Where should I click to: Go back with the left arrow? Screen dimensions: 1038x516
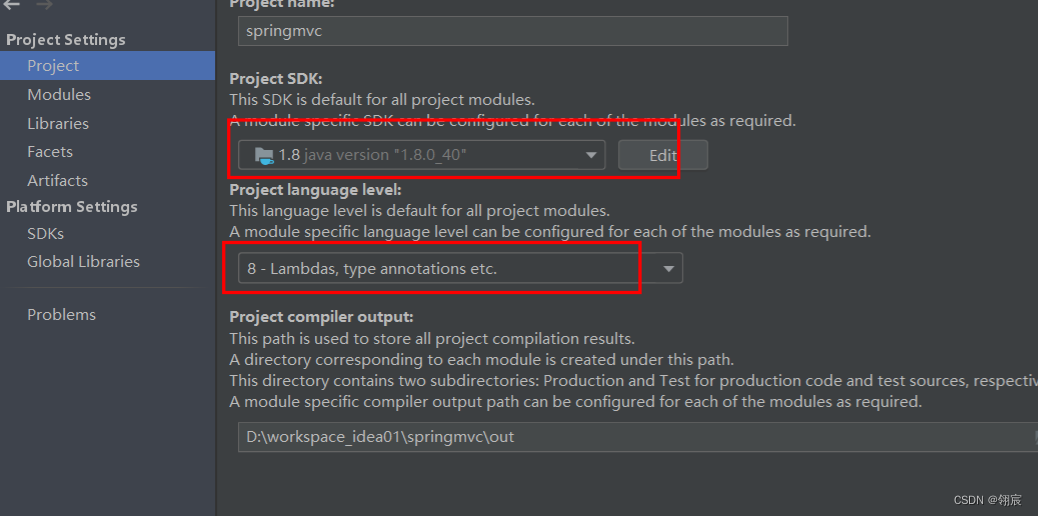tap(12, 5)
